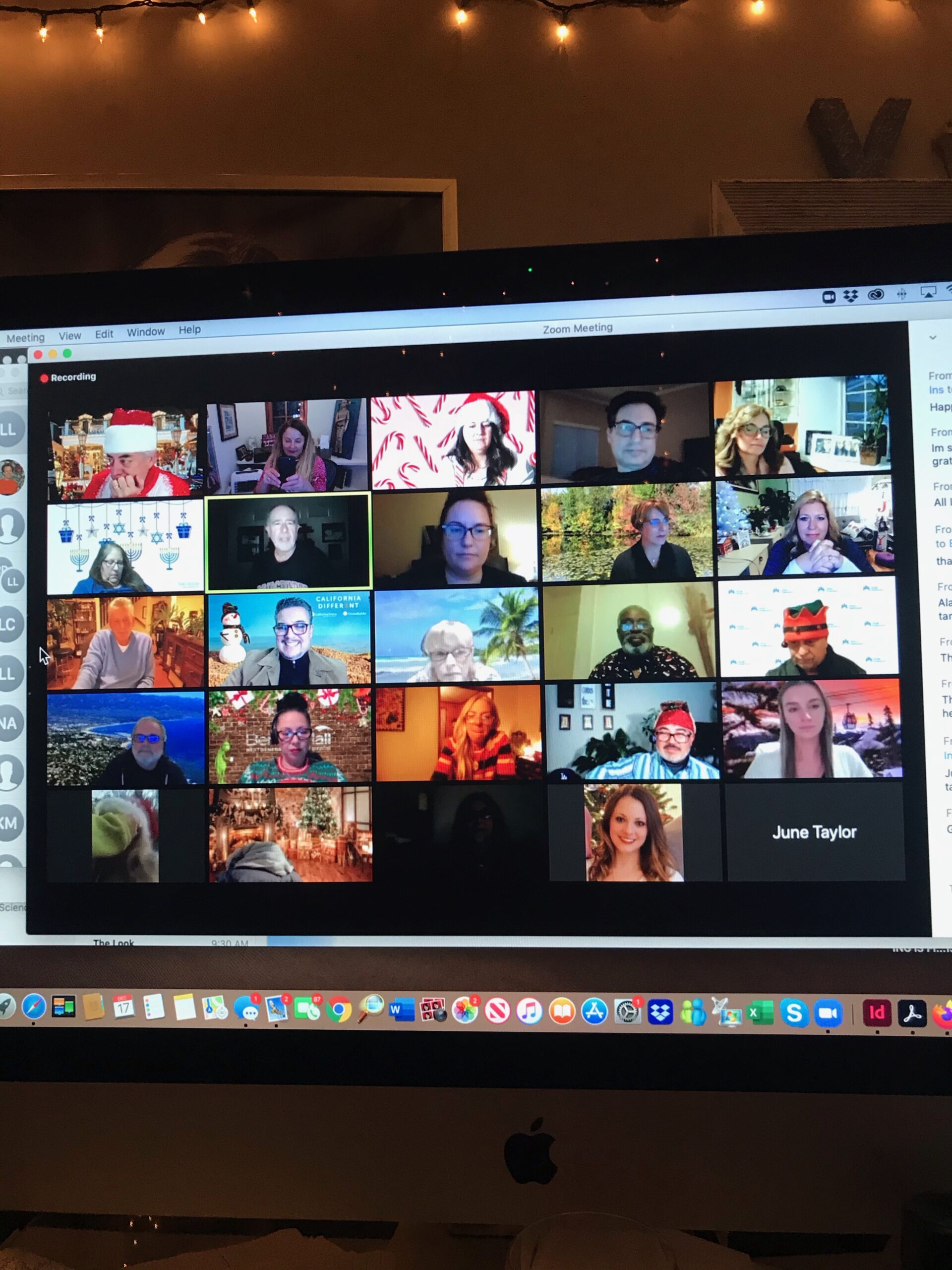Click the Zoom camera menu bar icon
Screen dimensions: 952x1270
828,297
